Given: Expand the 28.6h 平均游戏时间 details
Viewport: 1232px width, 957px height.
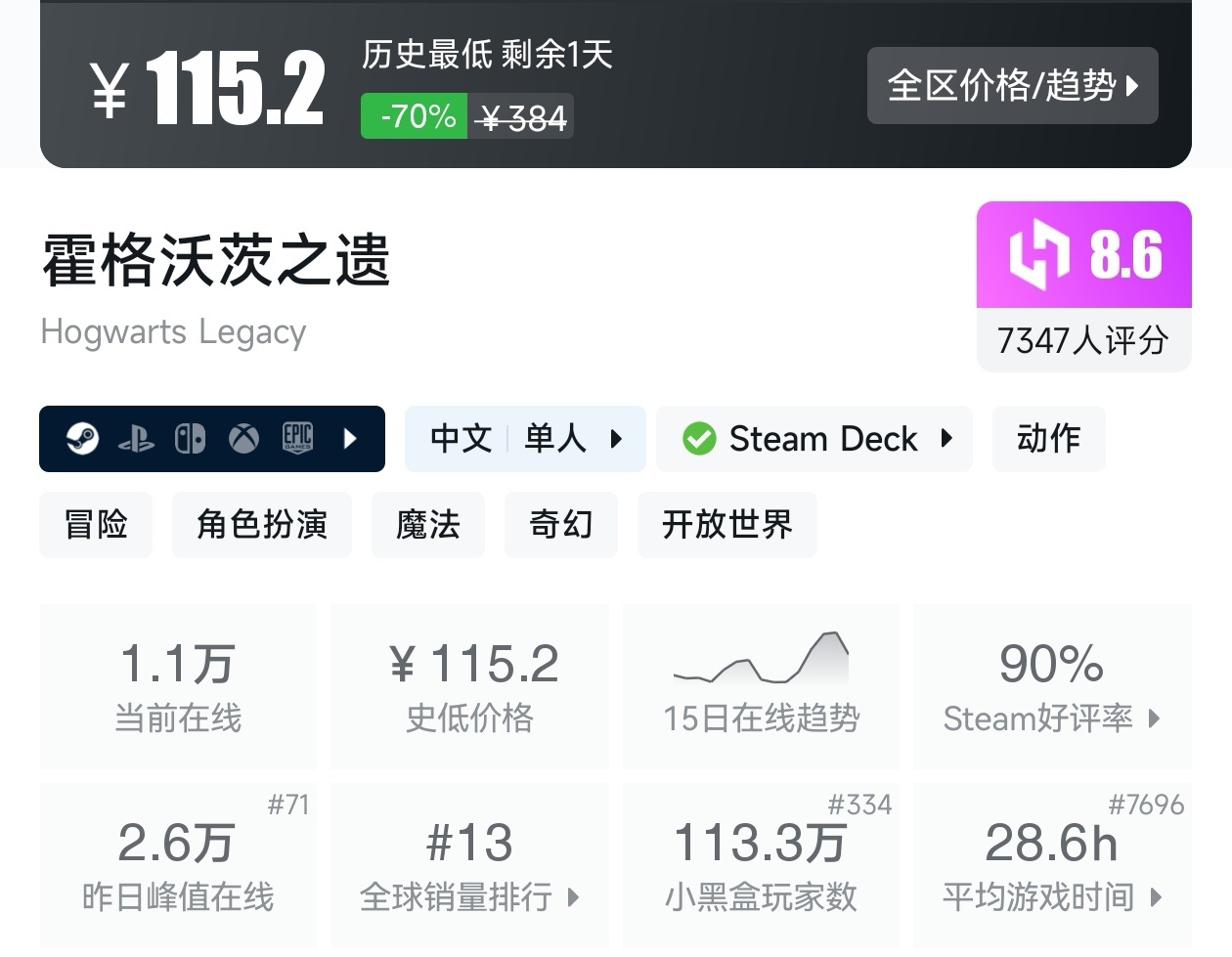Looking at the screenshot, I should [1052, 865].
